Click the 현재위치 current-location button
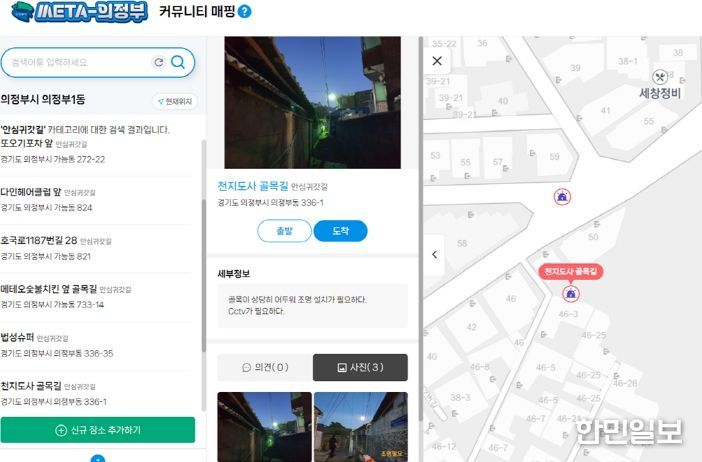This screenshot has height=462, width=702. tap(176, 102)
